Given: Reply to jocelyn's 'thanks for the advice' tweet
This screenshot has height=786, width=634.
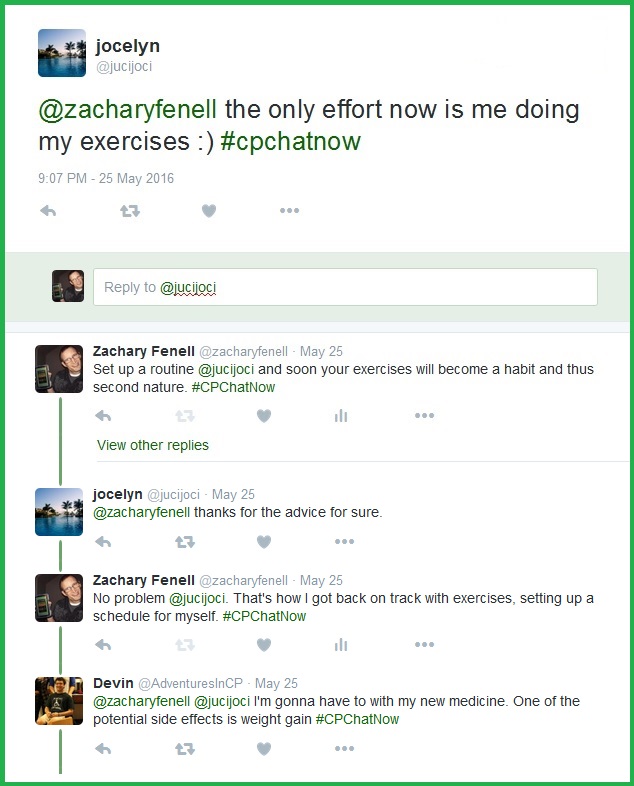Looking at the screenshot, I should pos(103,542).
